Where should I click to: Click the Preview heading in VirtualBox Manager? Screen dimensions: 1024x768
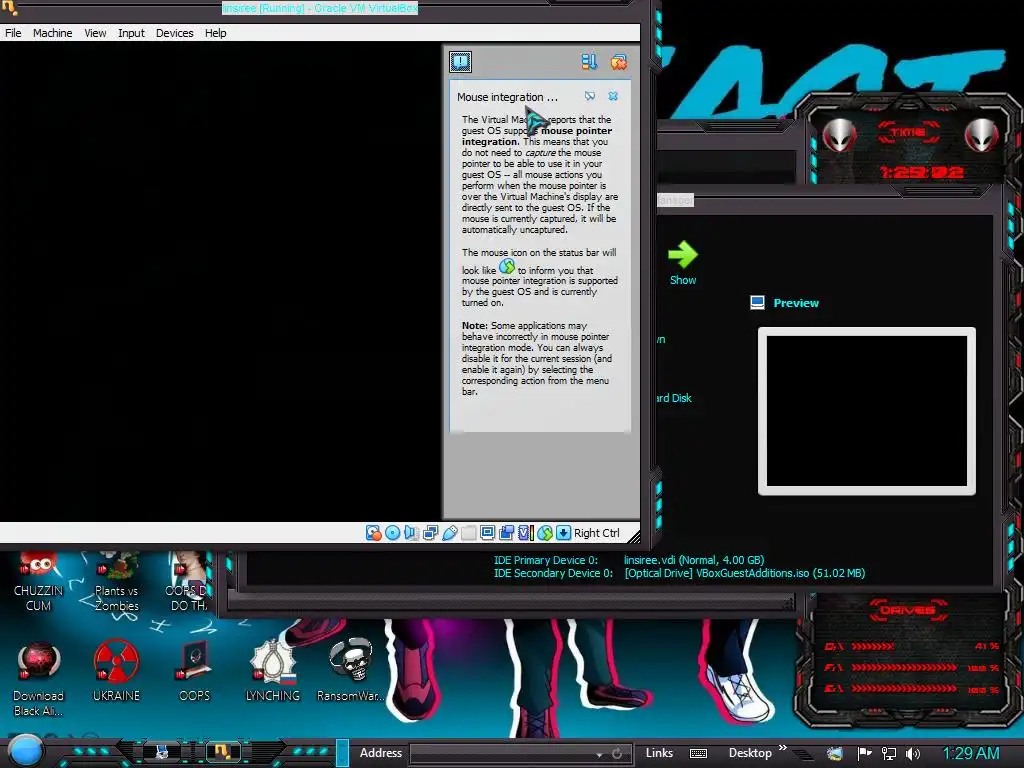(x=795, y=303)
